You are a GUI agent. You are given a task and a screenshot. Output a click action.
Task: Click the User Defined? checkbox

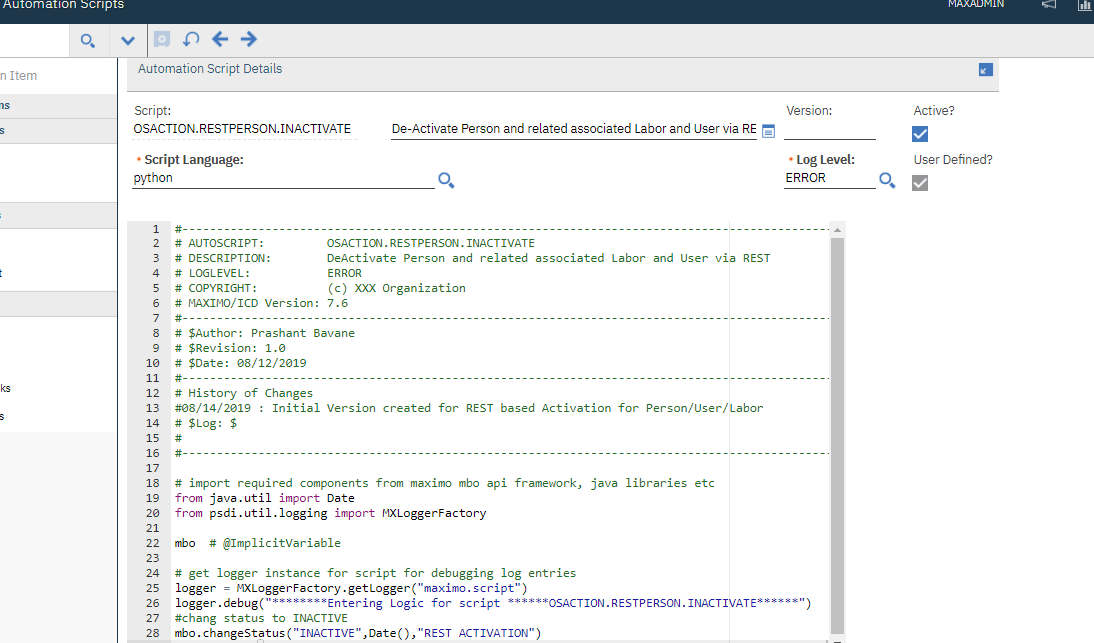[920, 182]
